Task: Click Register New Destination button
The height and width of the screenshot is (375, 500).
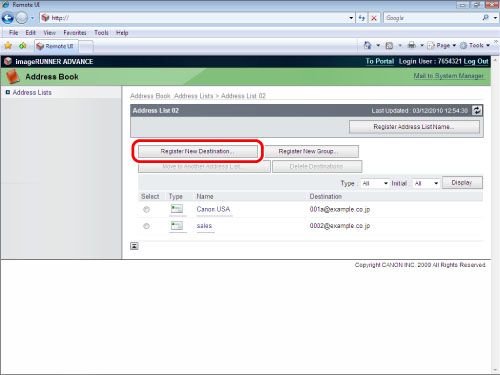Action: tap(198, 151)
